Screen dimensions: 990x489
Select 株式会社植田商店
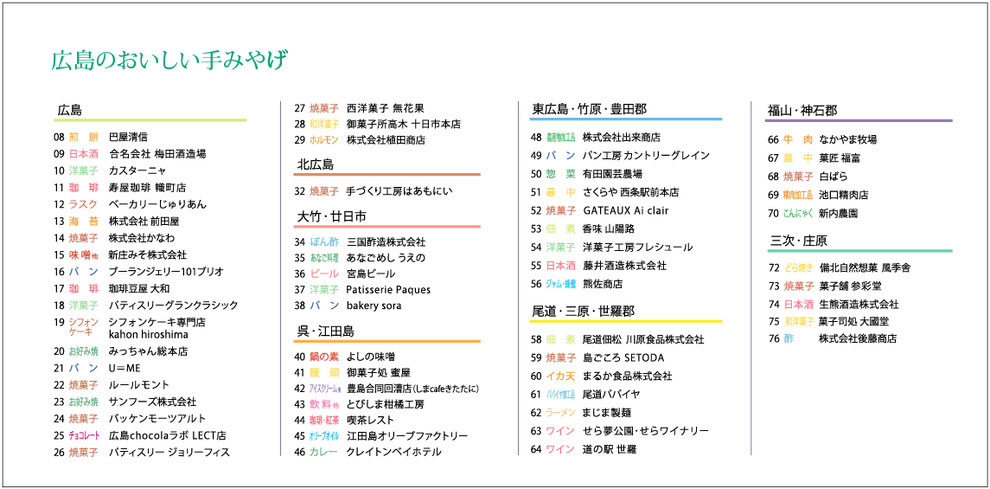[385, 140]
